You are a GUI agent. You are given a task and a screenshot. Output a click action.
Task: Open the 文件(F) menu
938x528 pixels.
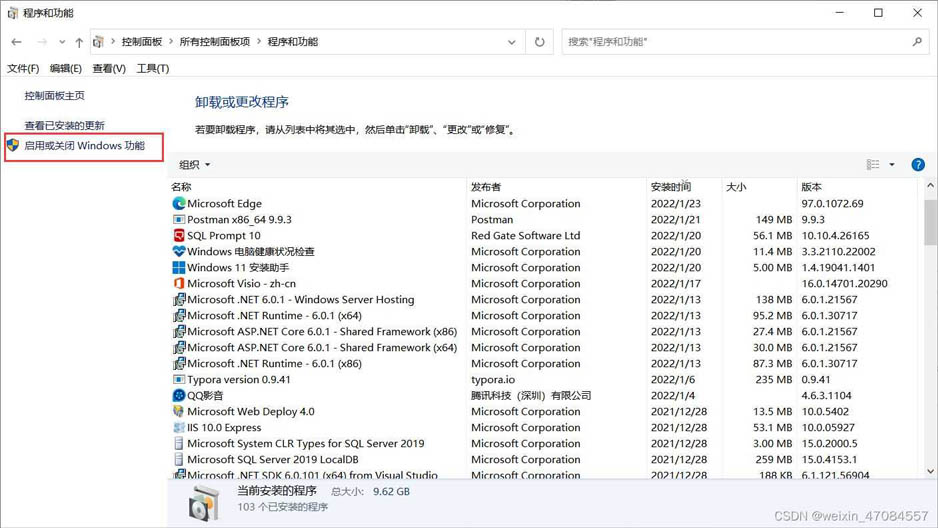click(23, 68)
